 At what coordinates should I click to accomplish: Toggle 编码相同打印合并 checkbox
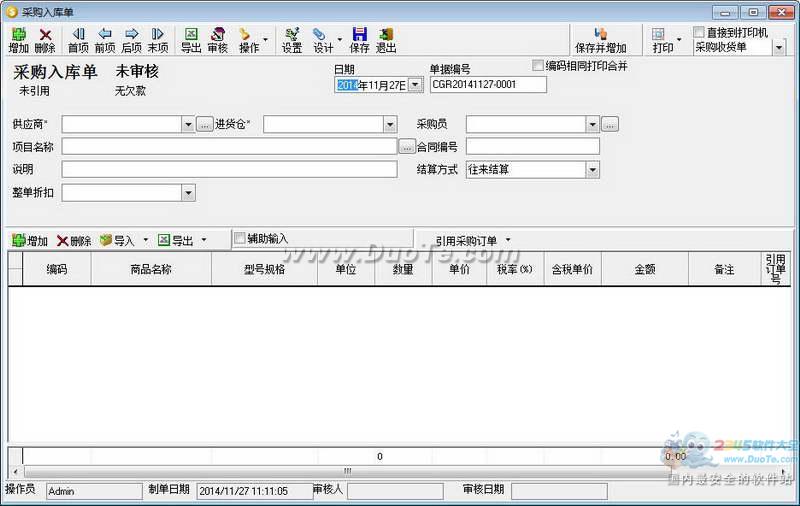538,65
